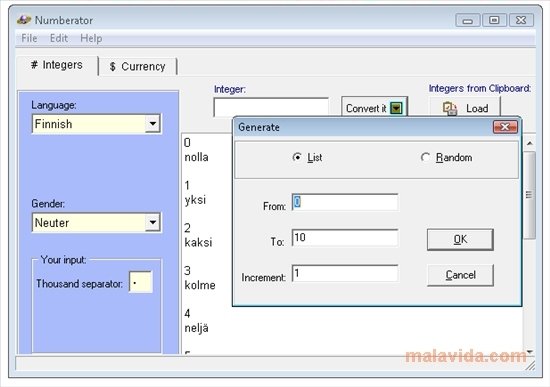Open the File menu

click(x=29, y=38)
